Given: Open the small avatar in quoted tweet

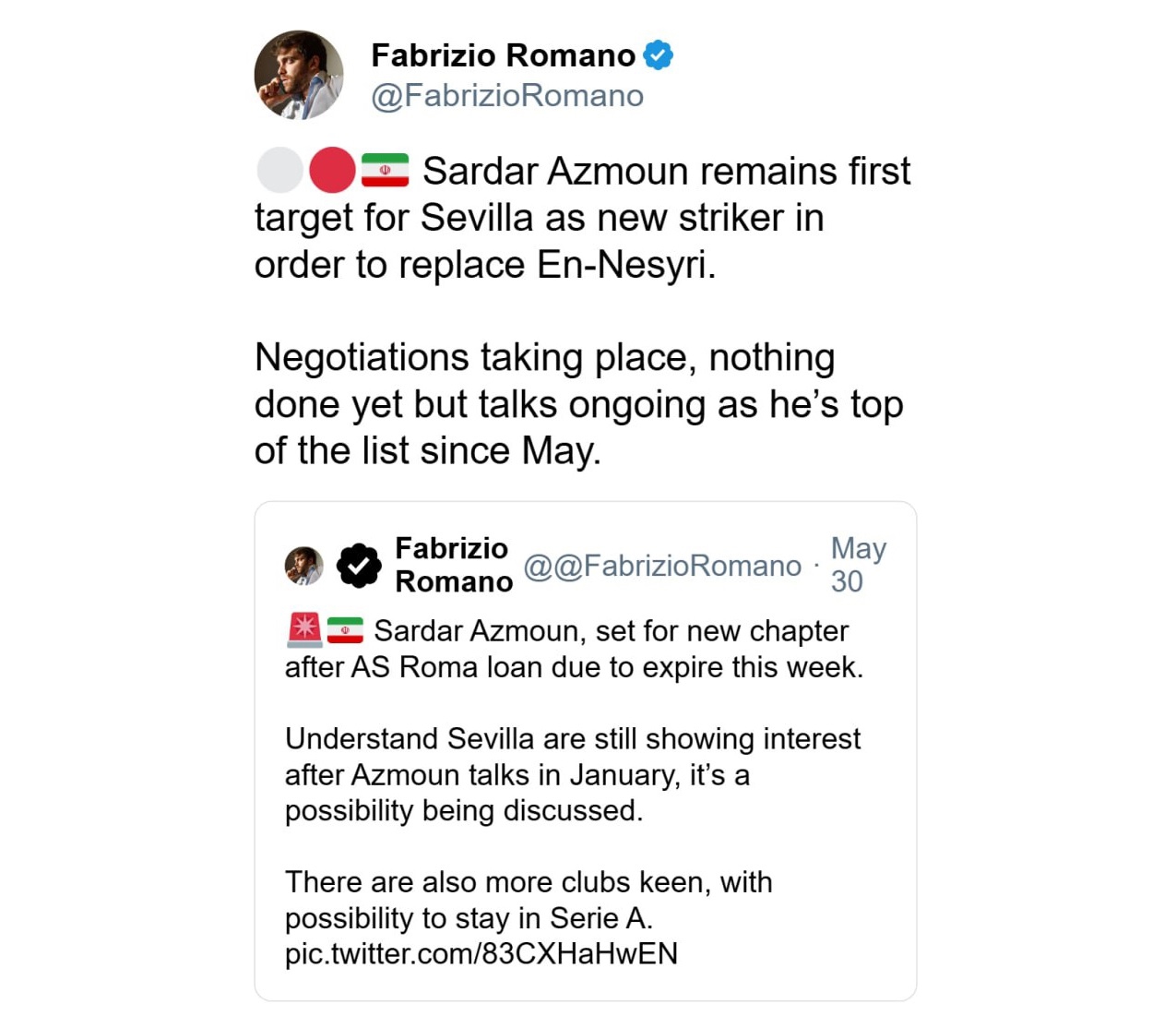Looking at the screenshot, I should [x=303, y=565].
